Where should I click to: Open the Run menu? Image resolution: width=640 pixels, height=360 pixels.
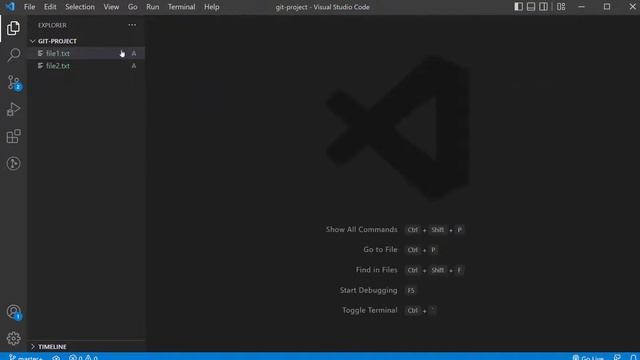pyautogui.click(x=153, y=7)
